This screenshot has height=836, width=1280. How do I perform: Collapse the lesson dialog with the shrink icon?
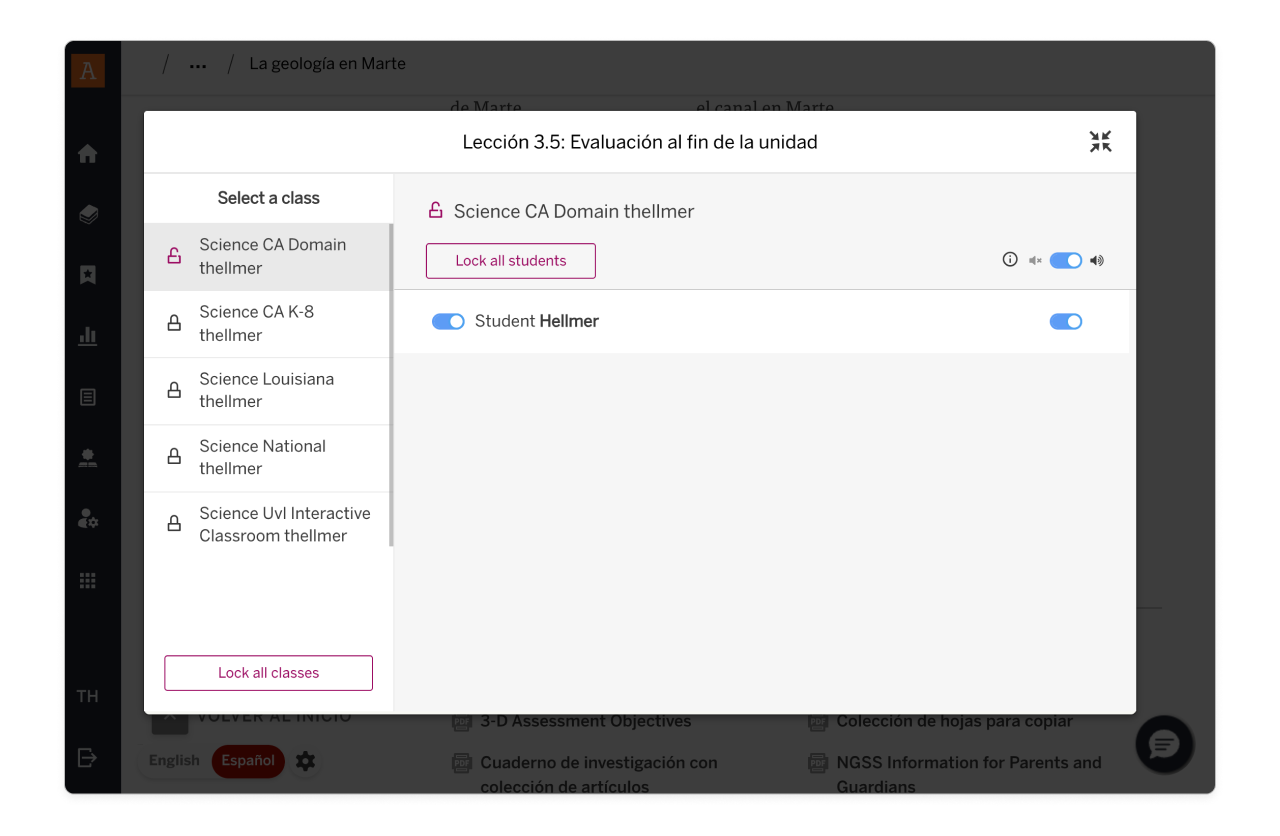point(1100,142)
